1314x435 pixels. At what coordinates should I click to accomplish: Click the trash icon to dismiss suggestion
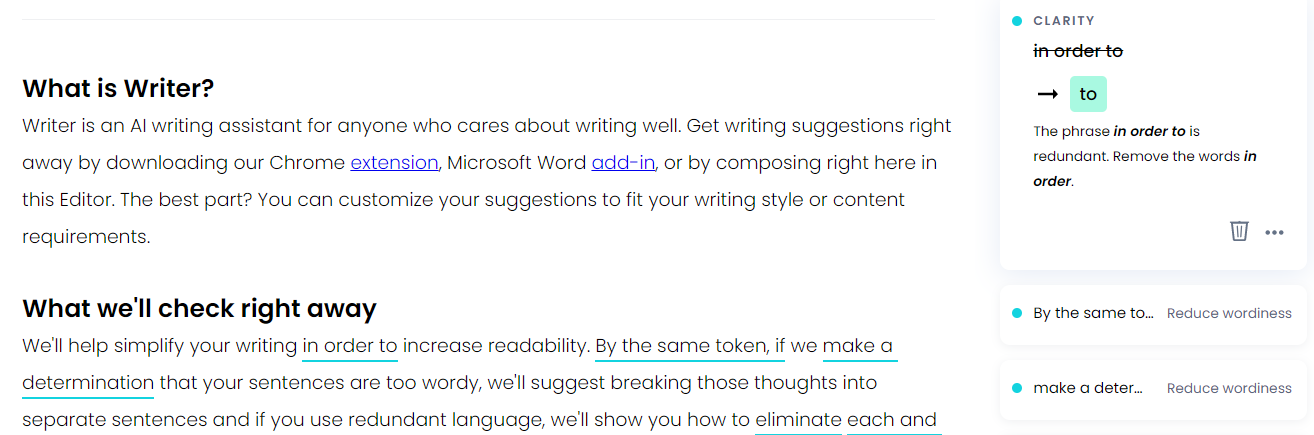[1239, 231]
